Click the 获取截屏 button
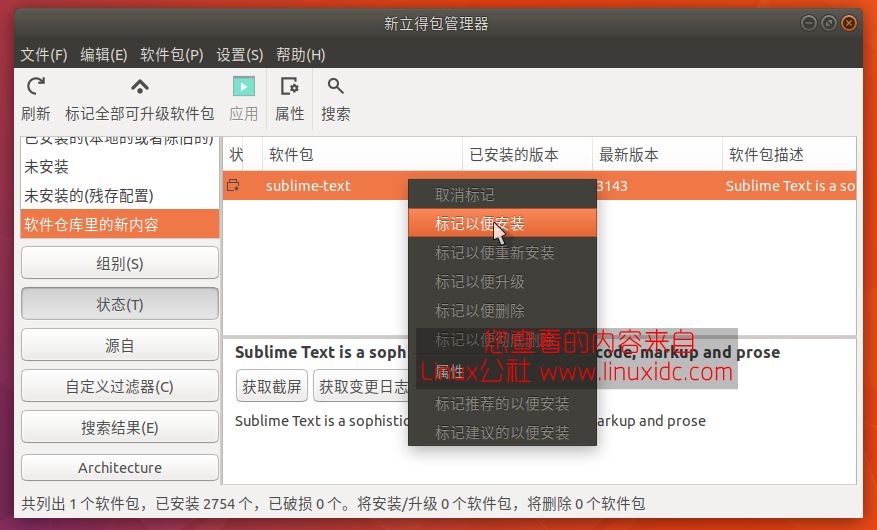This screenshot has width=877, height=530. [x=272, y=386]
